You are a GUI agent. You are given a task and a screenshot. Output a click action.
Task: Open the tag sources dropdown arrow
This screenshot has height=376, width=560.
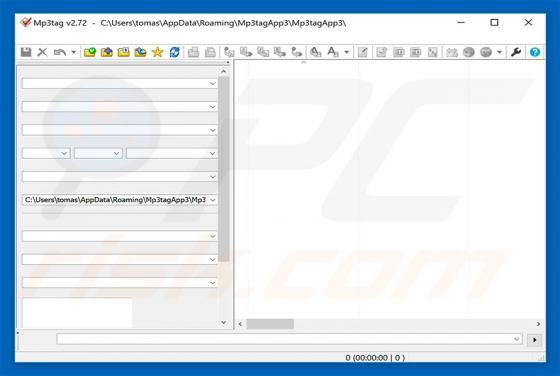499,52
